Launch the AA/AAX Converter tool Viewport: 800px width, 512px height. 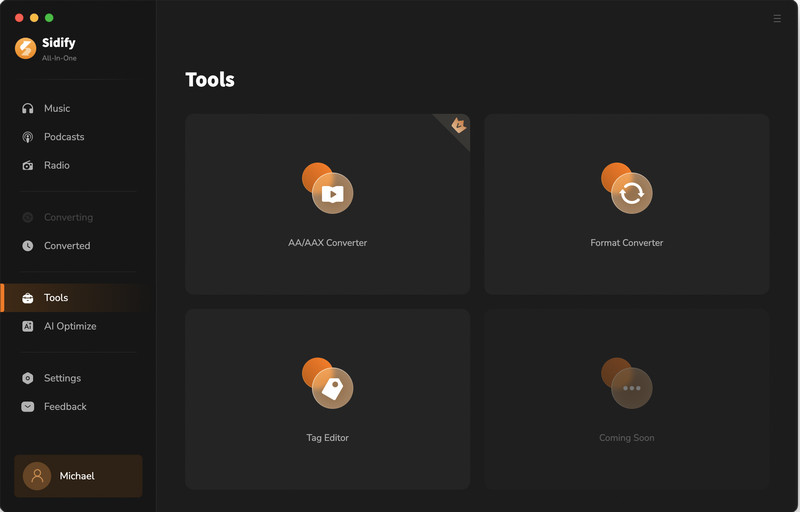[328, 204]
